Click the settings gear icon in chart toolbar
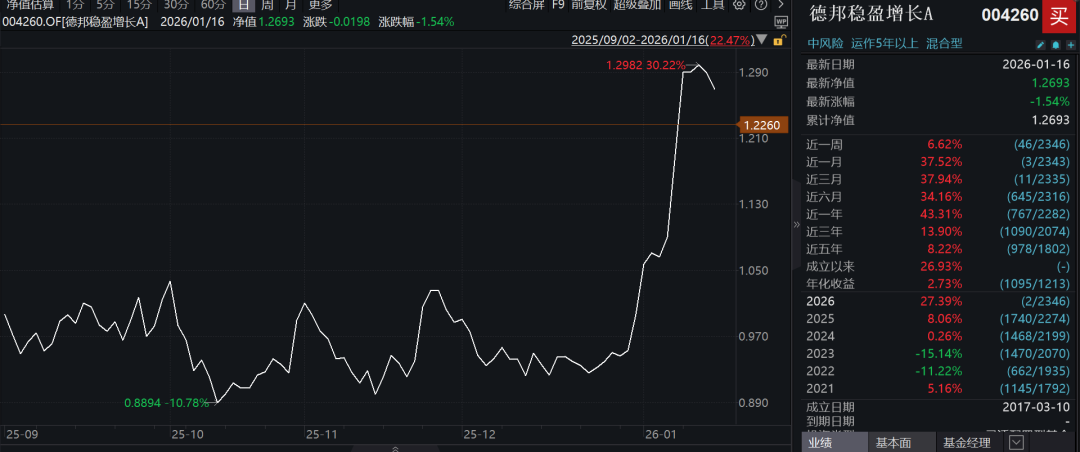This screenshot has width=1080, height=452. click(739, 5)
